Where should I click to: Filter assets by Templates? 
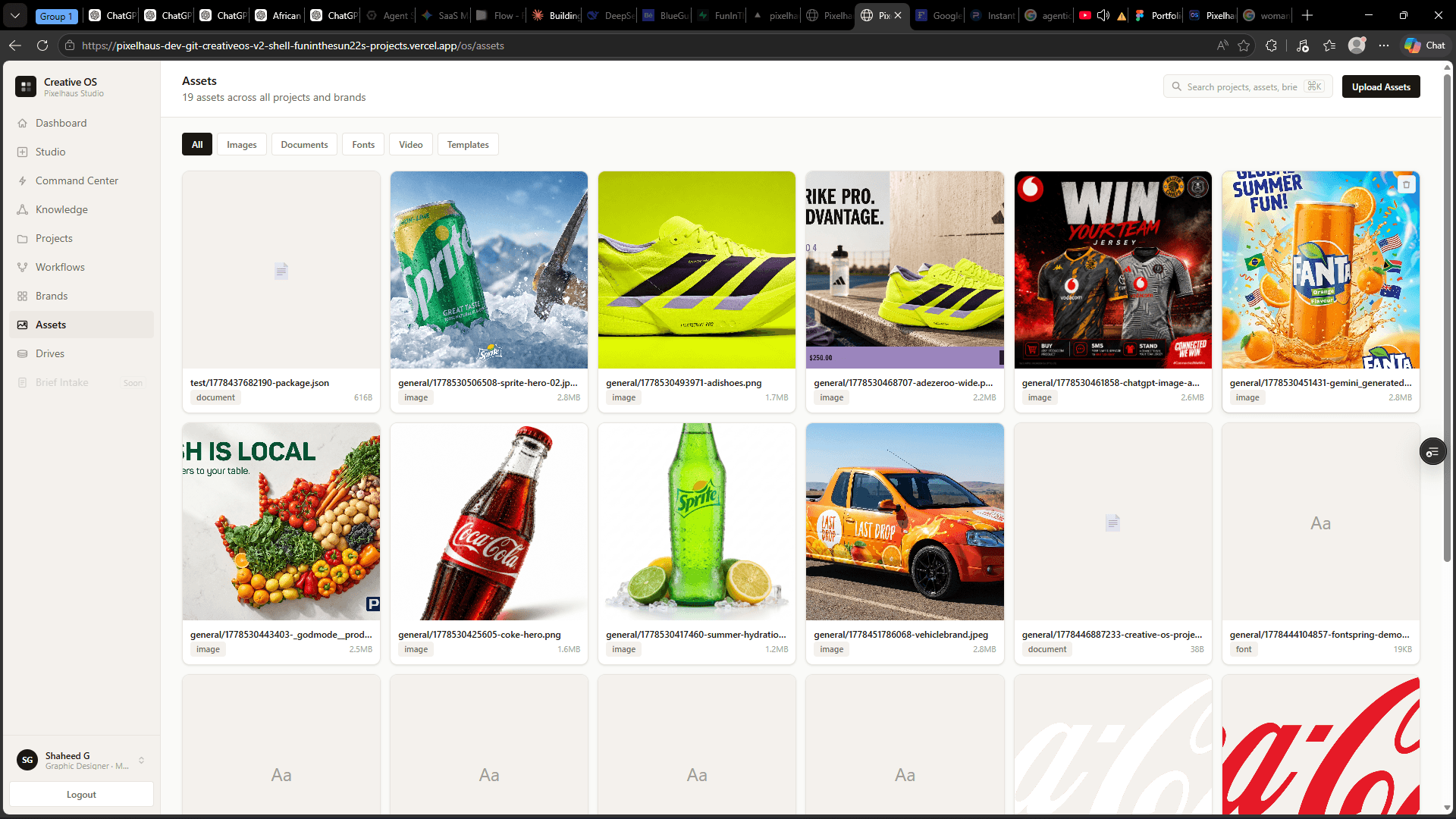468,144
